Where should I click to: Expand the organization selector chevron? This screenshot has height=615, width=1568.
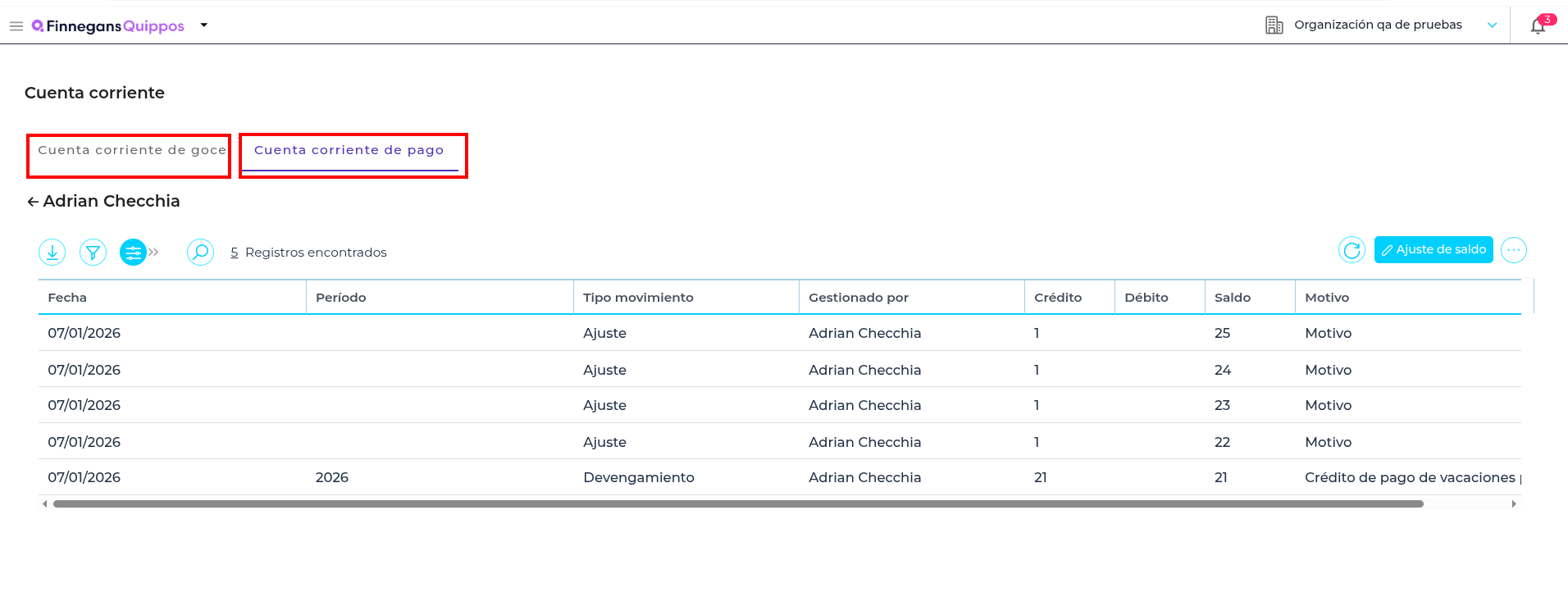(1492, 25)
